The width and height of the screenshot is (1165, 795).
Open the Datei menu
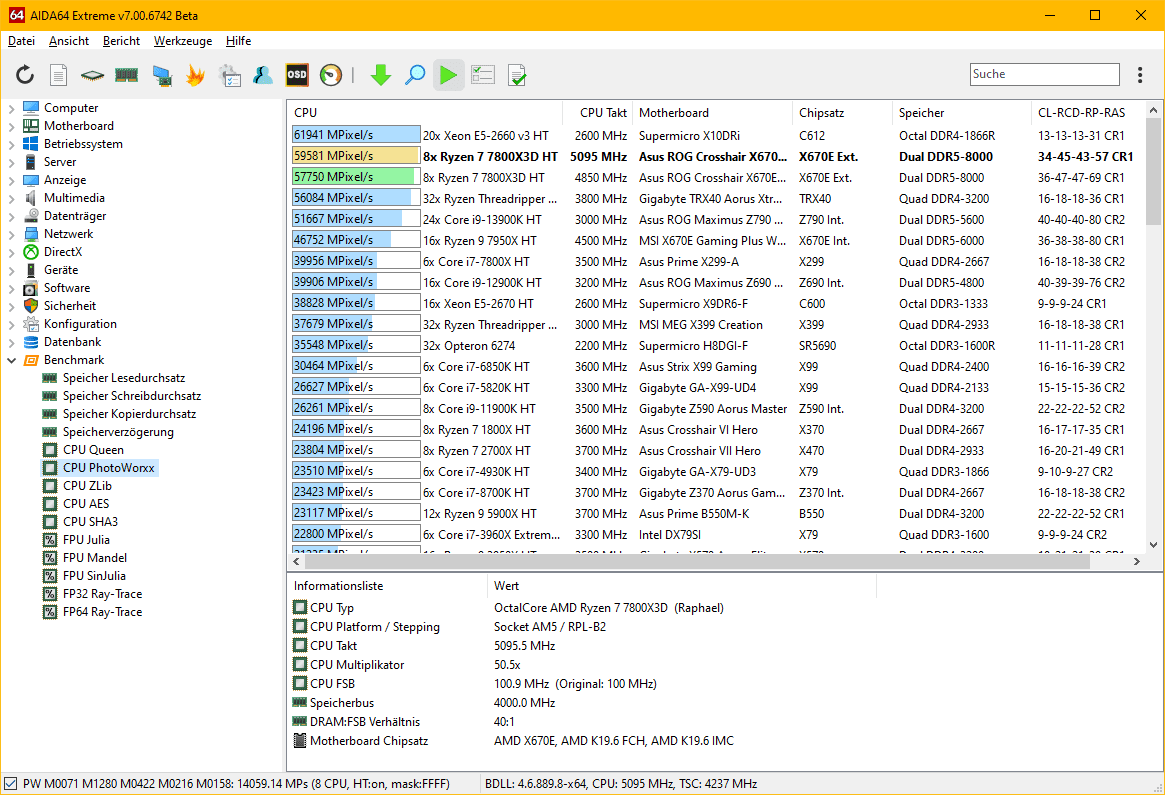(22, 41)
